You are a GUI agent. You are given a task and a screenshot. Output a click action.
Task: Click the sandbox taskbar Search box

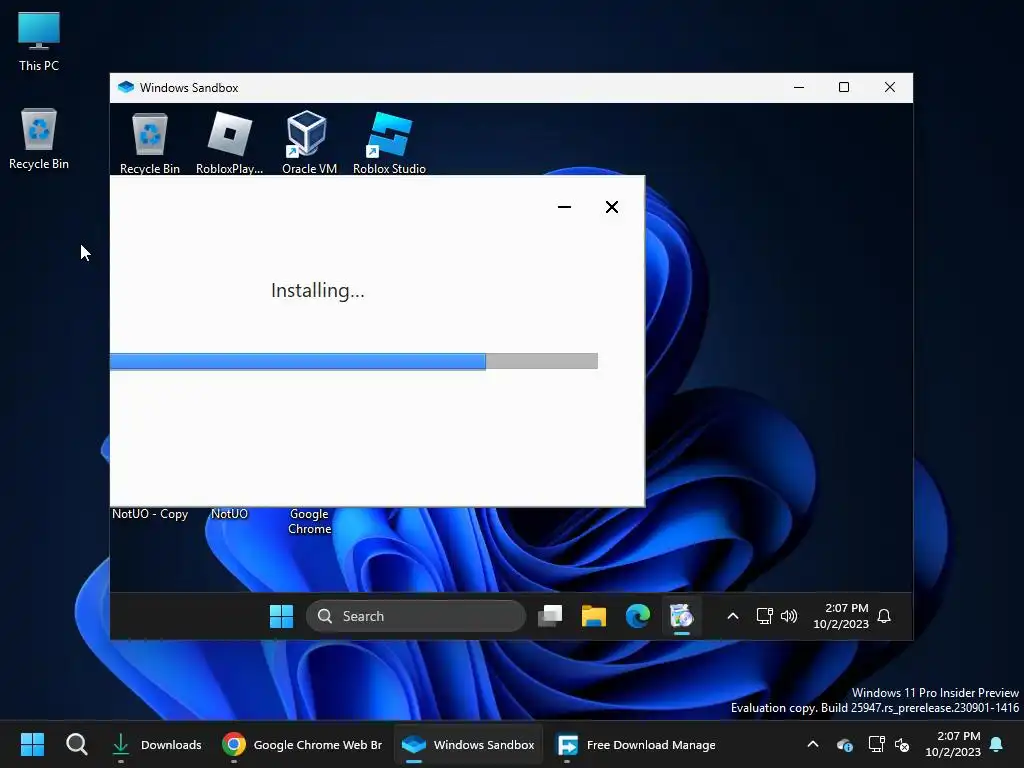click(x=415, y=616)
